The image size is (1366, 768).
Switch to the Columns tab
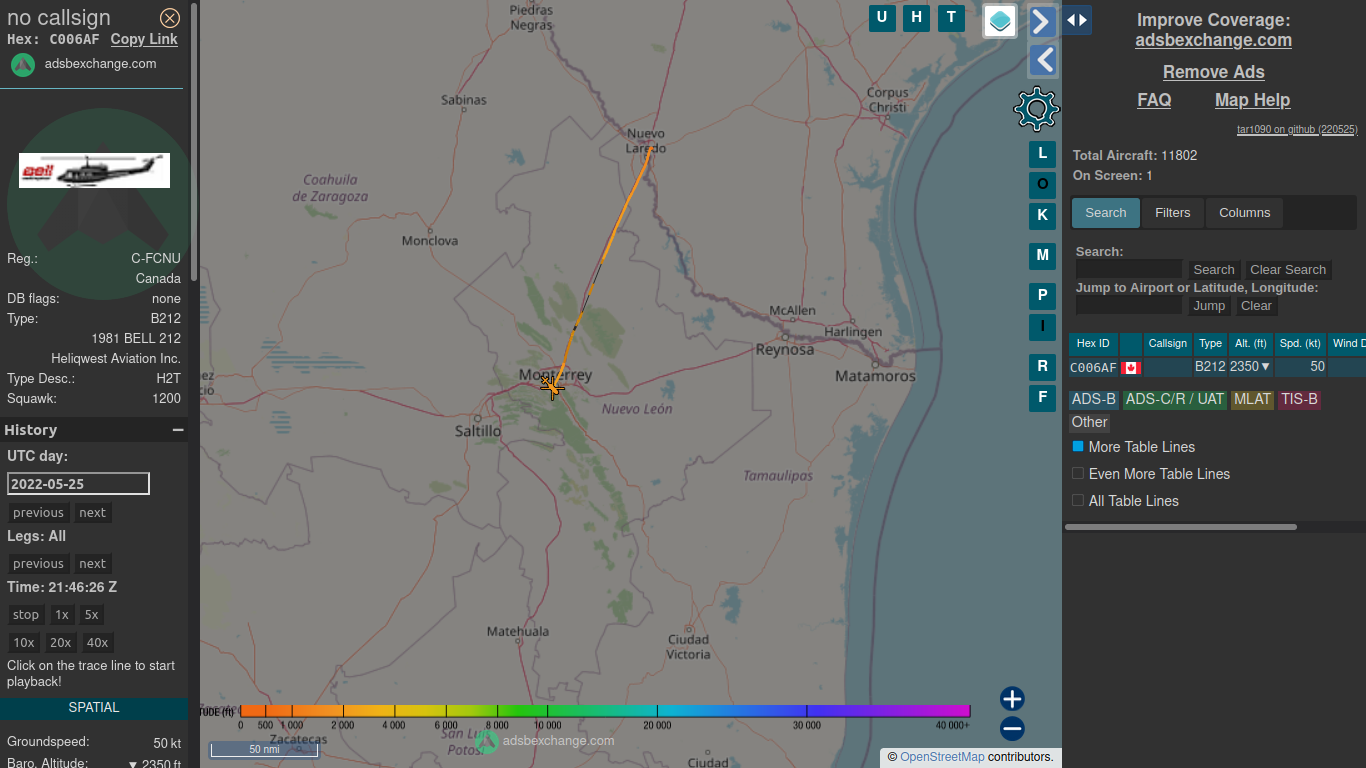coord(1245,213)
